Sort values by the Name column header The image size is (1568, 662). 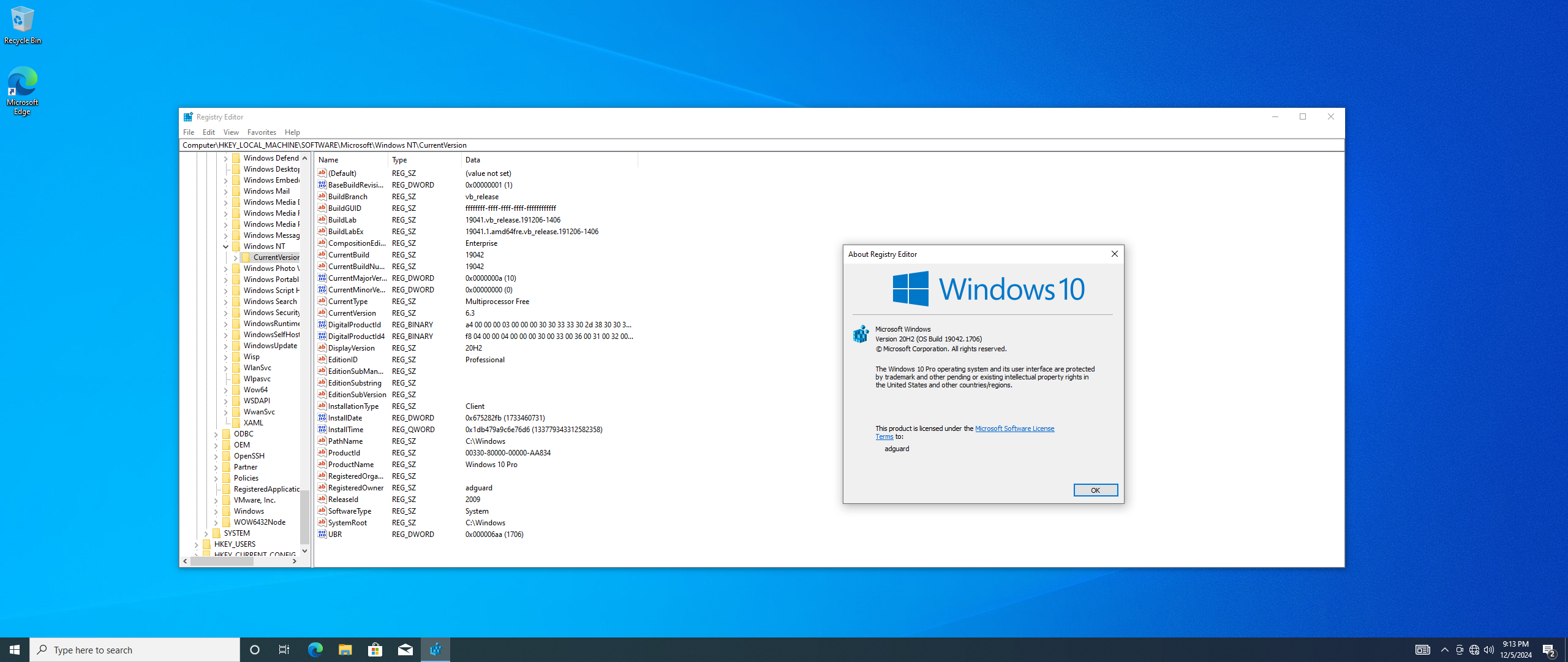[352, 159]
